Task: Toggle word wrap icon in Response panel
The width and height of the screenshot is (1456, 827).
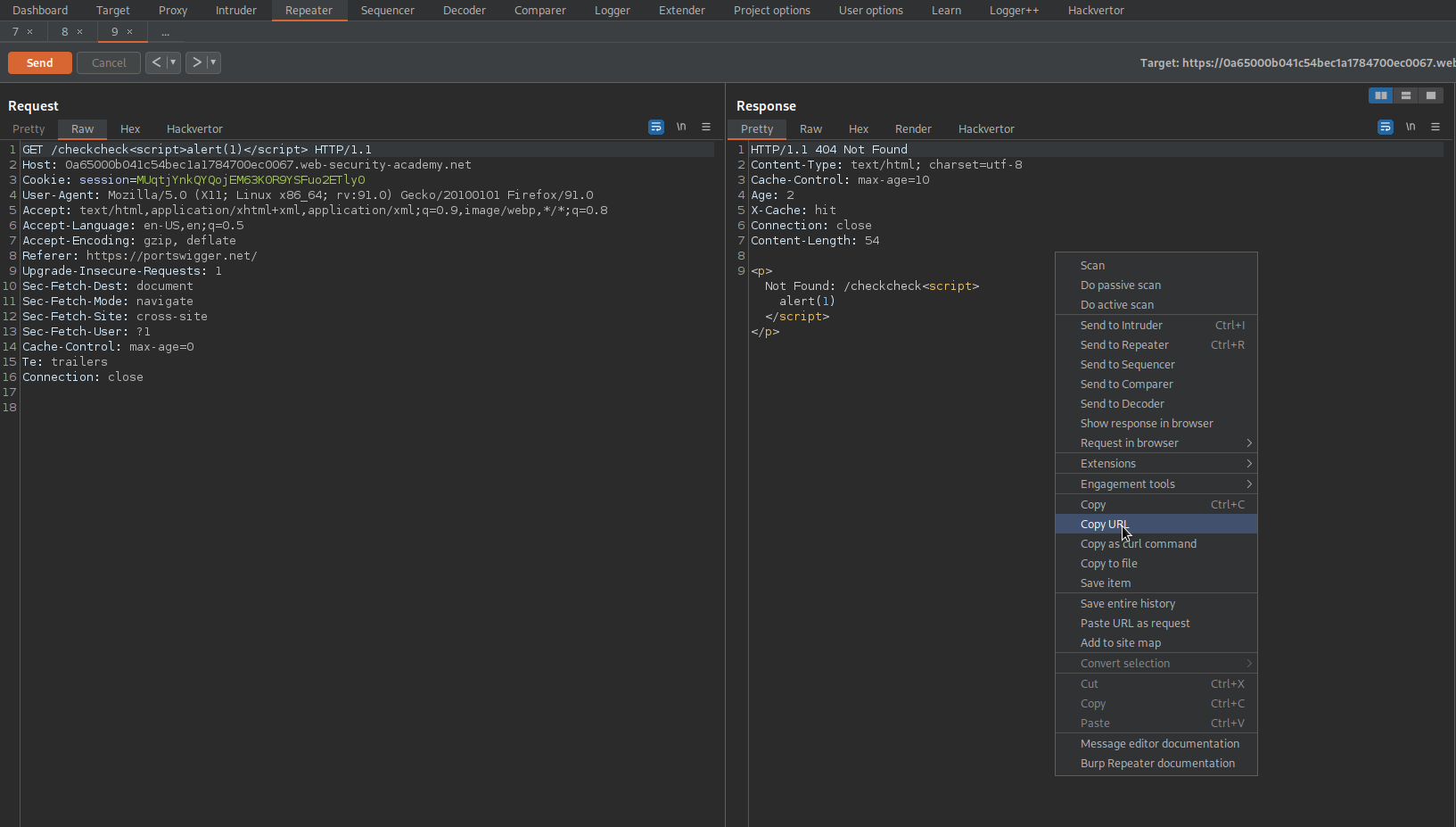Action: coord(1386,128)
